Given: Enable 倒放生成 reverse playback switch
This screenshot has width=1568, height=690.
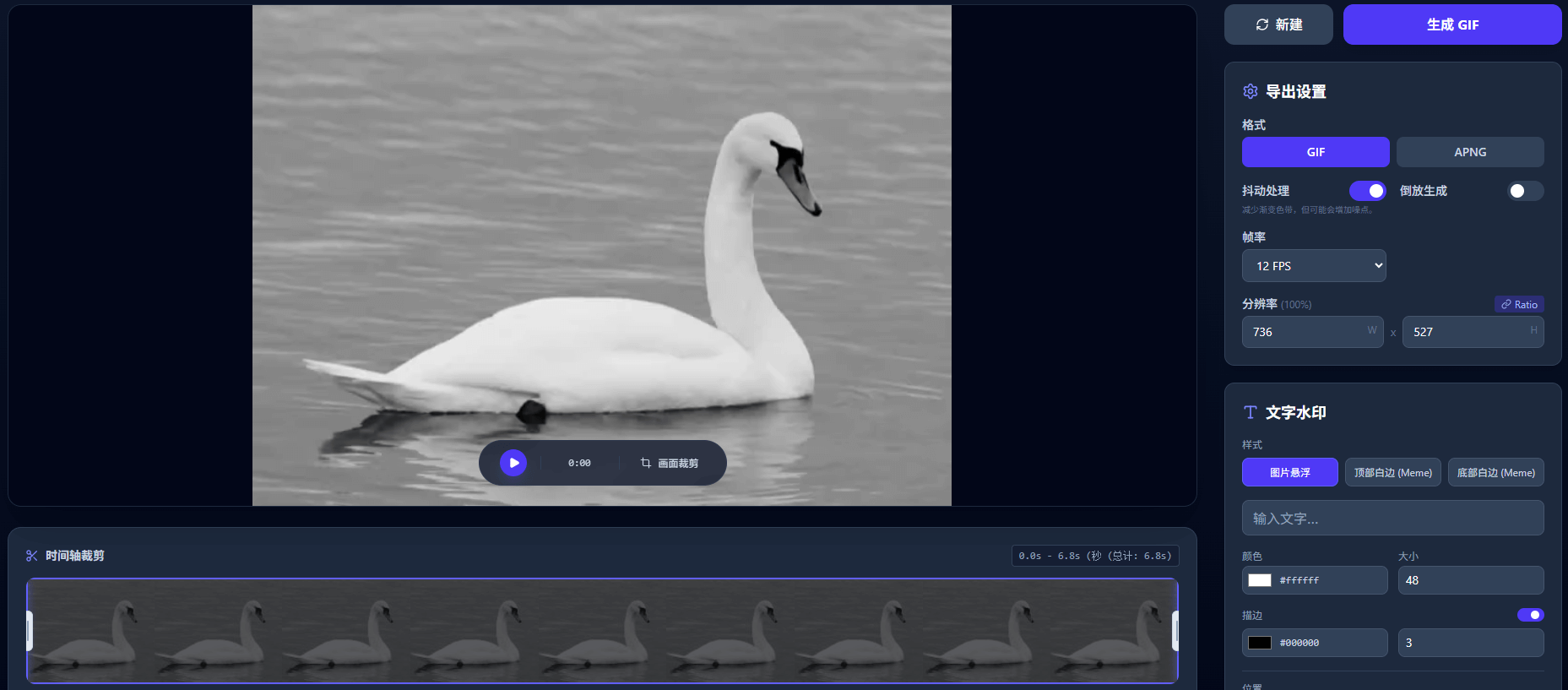Looking at the screenshot, I should coord(1526,191).
